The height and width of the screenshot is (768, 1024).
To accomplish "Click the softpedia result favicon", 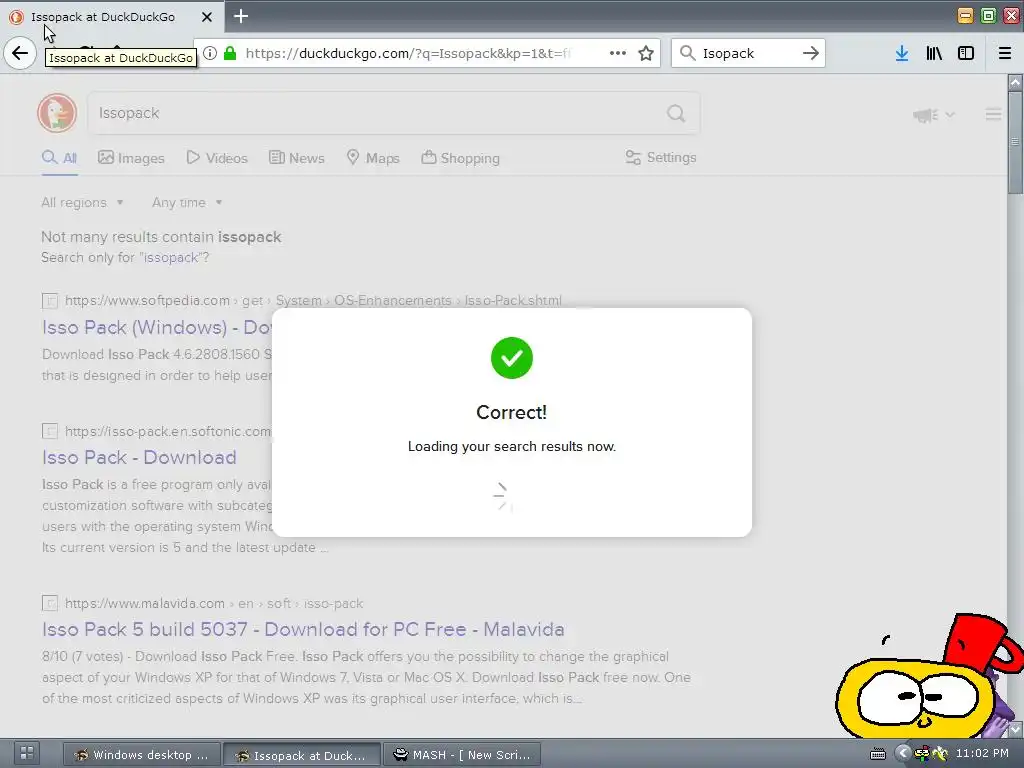I will [50, 300].
